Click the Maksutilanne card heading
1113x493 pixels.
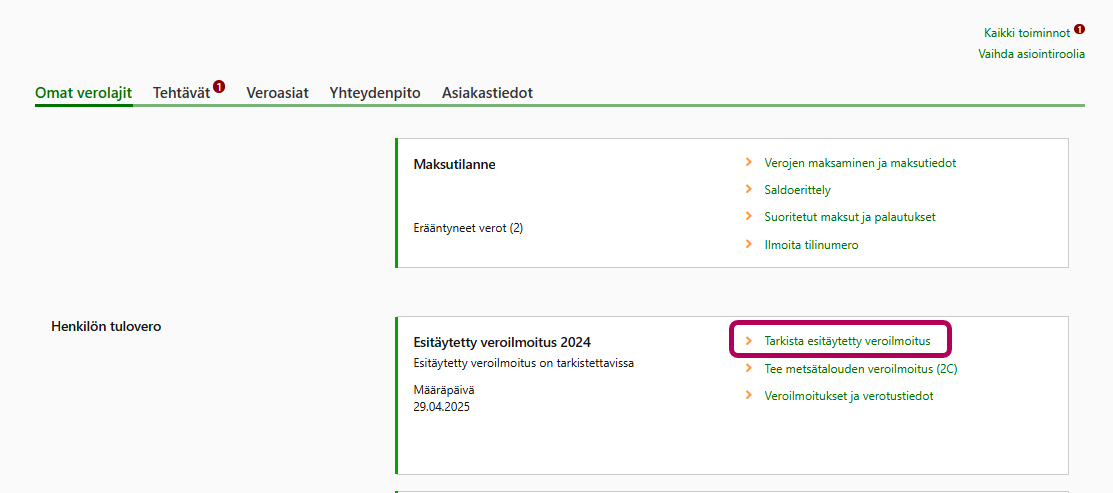454,165
